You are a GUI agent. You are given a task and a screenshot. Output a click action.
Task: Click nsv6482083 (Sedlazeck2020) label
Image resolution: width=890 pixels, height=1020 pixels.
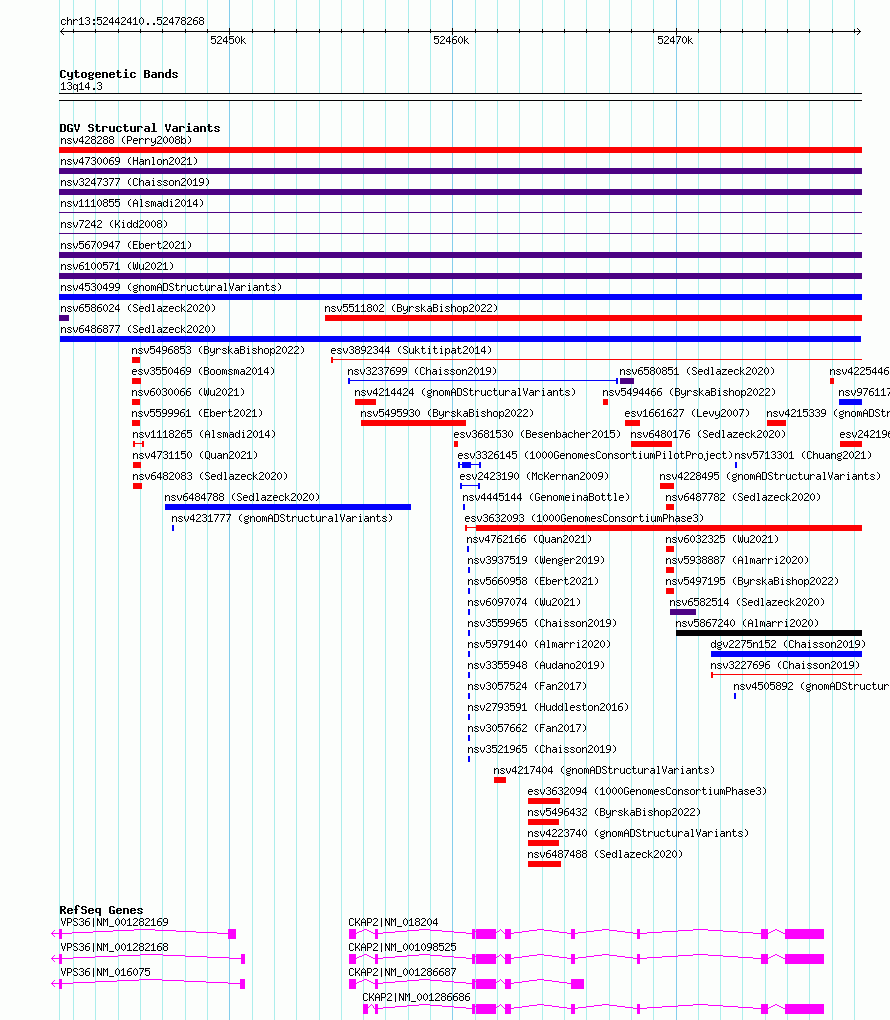pos(210,476)
